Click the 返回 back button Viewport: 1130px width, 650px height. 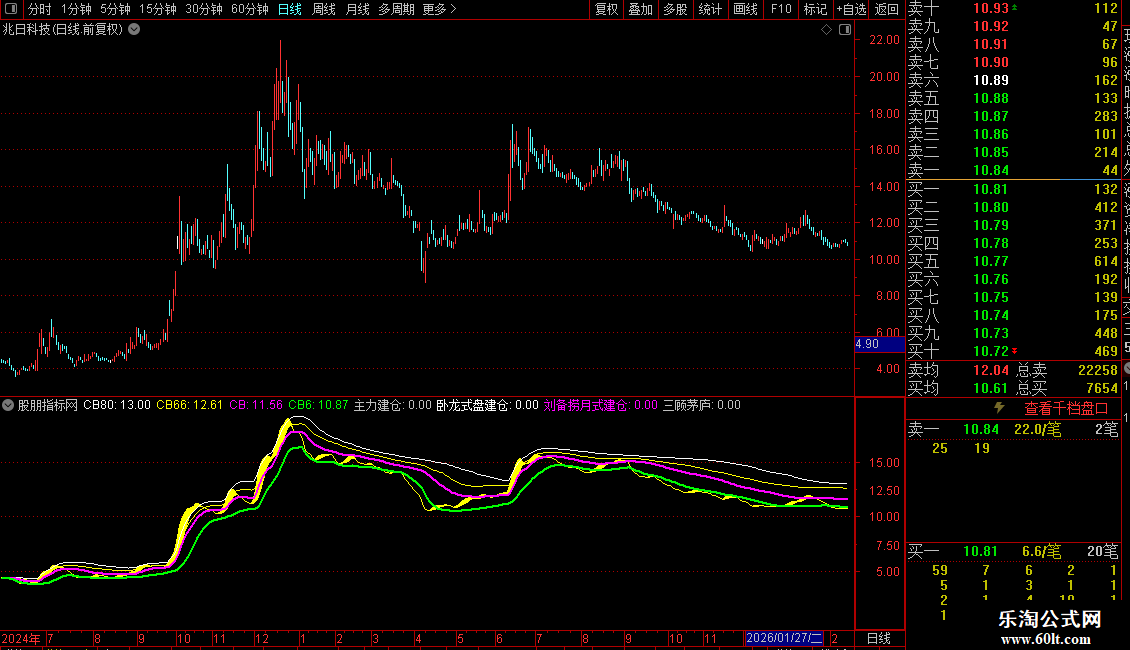point(886,9)
